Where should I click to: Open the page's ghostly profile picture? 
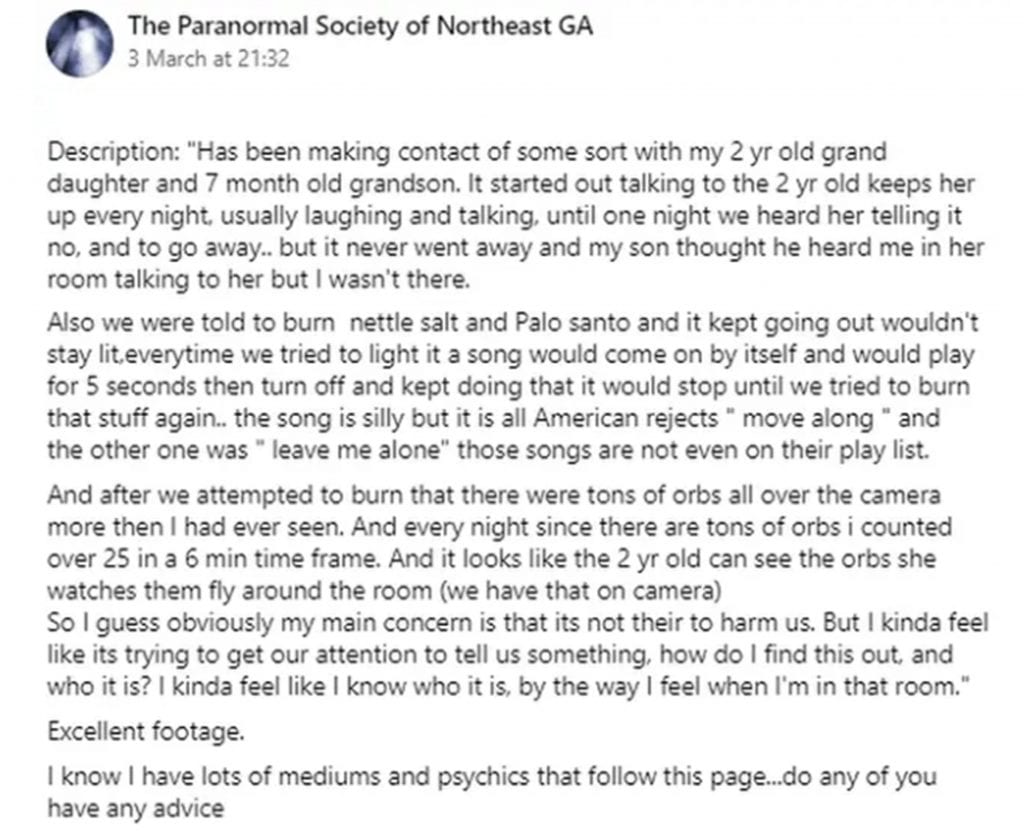click(79, 43)
